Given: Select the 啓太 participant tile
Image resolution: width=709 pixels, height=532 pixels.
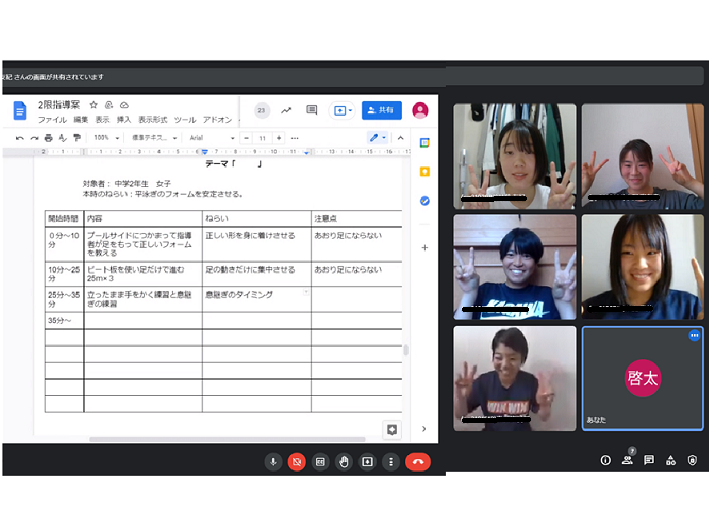Looking at the screenshot, I should [x=642, y=378].
